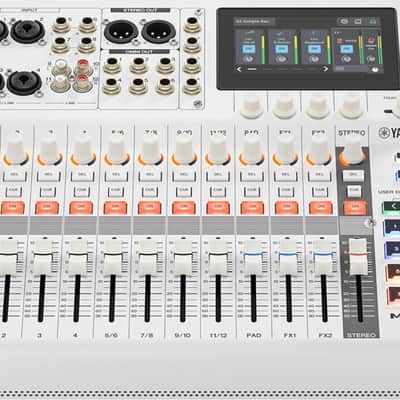Screen dimensions: 400x400
Task: Toggle the orange ON key for channel 11/12
Action: click(218, 208)
